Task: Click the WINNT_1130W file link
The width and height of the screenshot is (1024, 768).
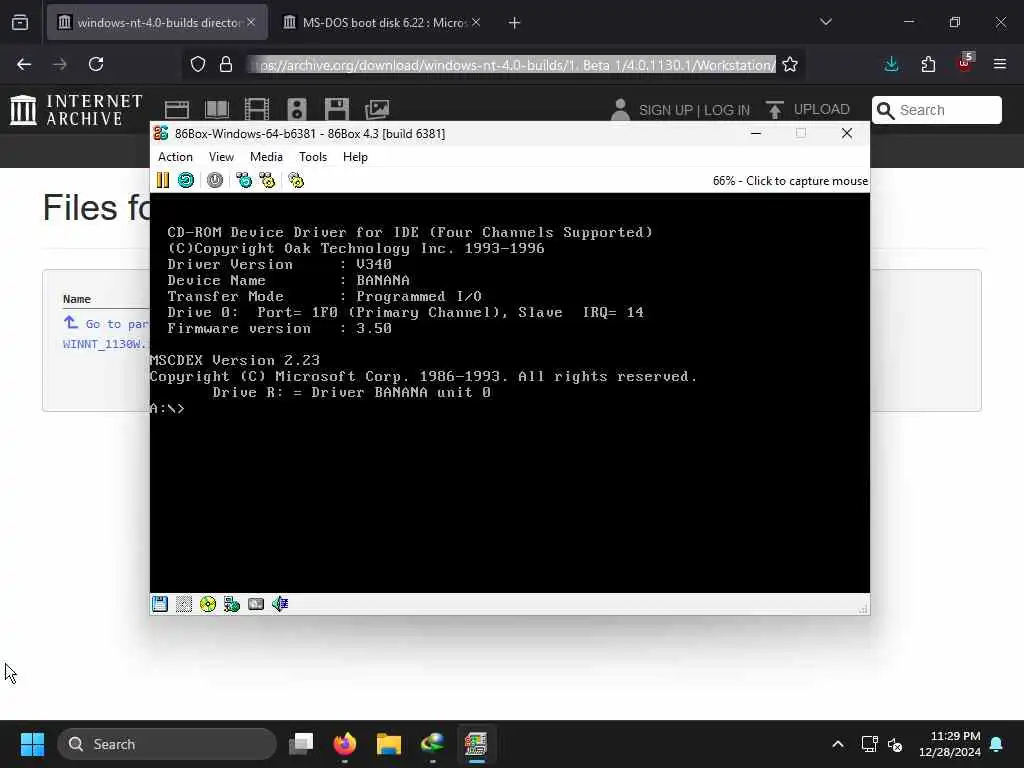Action: (106, 344)
